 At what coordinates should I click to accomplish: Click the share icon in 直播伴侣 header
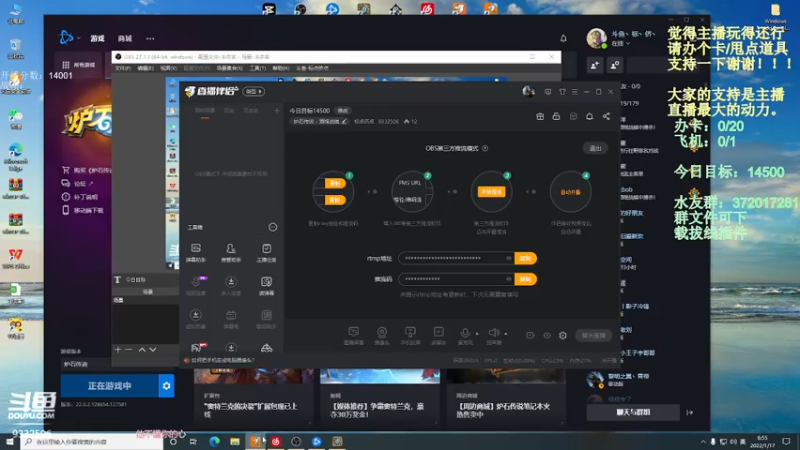(x=606, y=116)
